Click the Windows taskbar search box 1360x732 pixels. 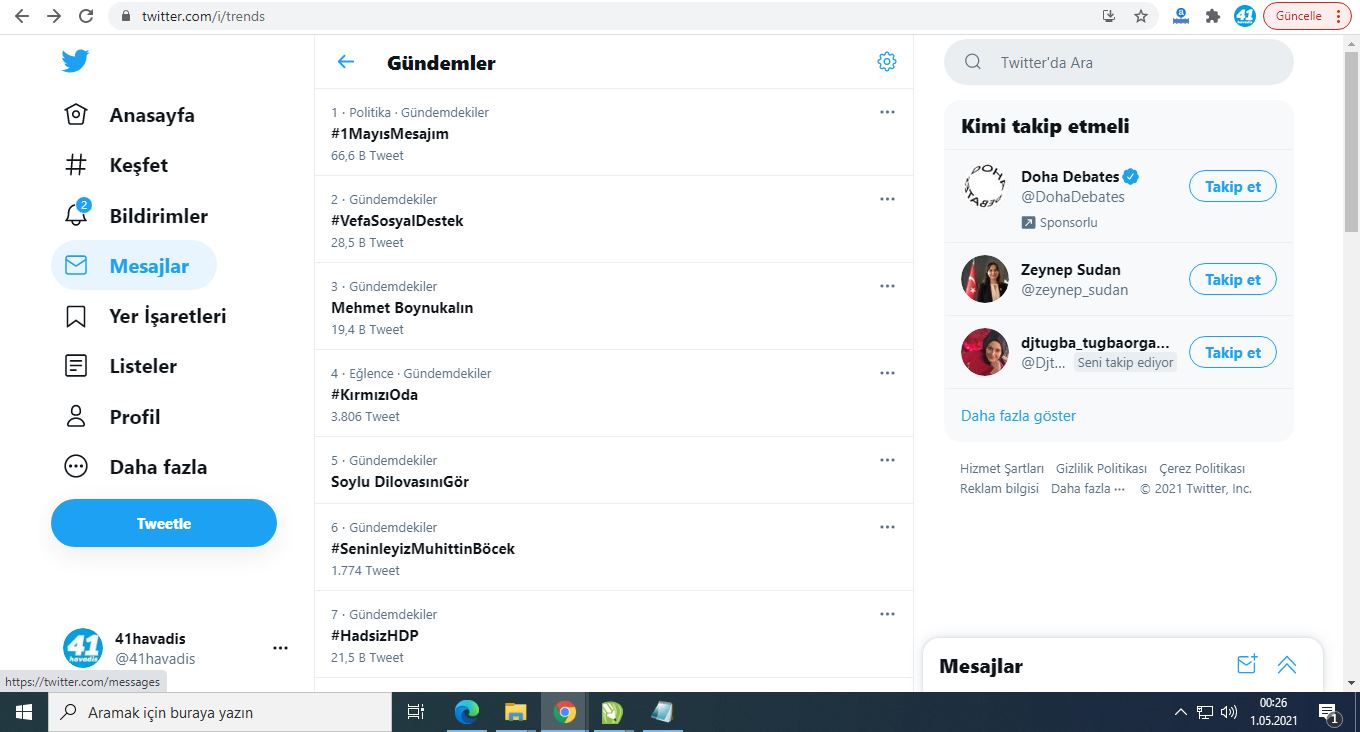pyautogui.click(x=220, y=712)
